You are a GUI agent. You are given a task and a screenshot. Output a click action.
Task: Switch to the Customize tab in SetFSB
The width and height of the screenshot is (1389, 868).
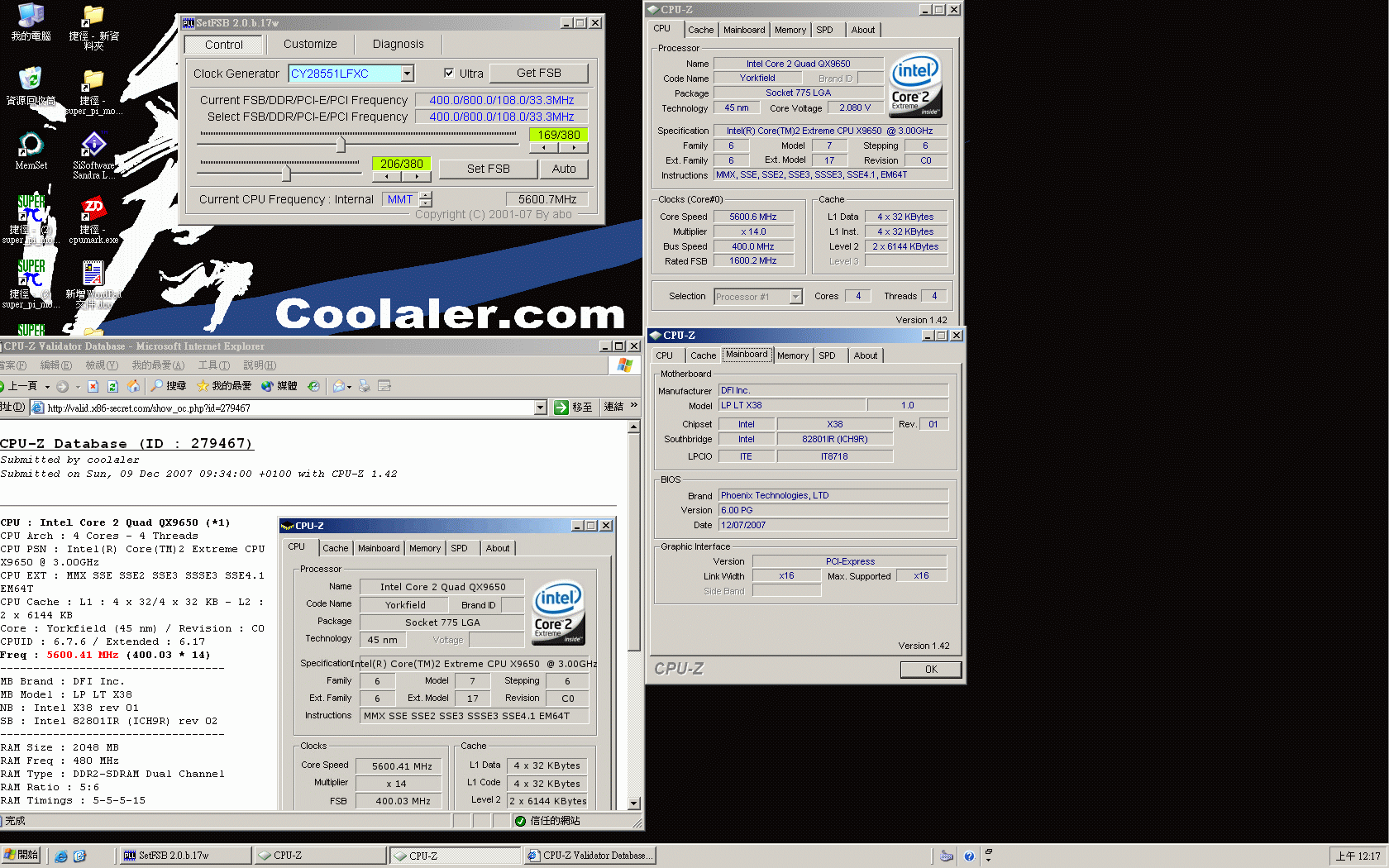(310, 44)
